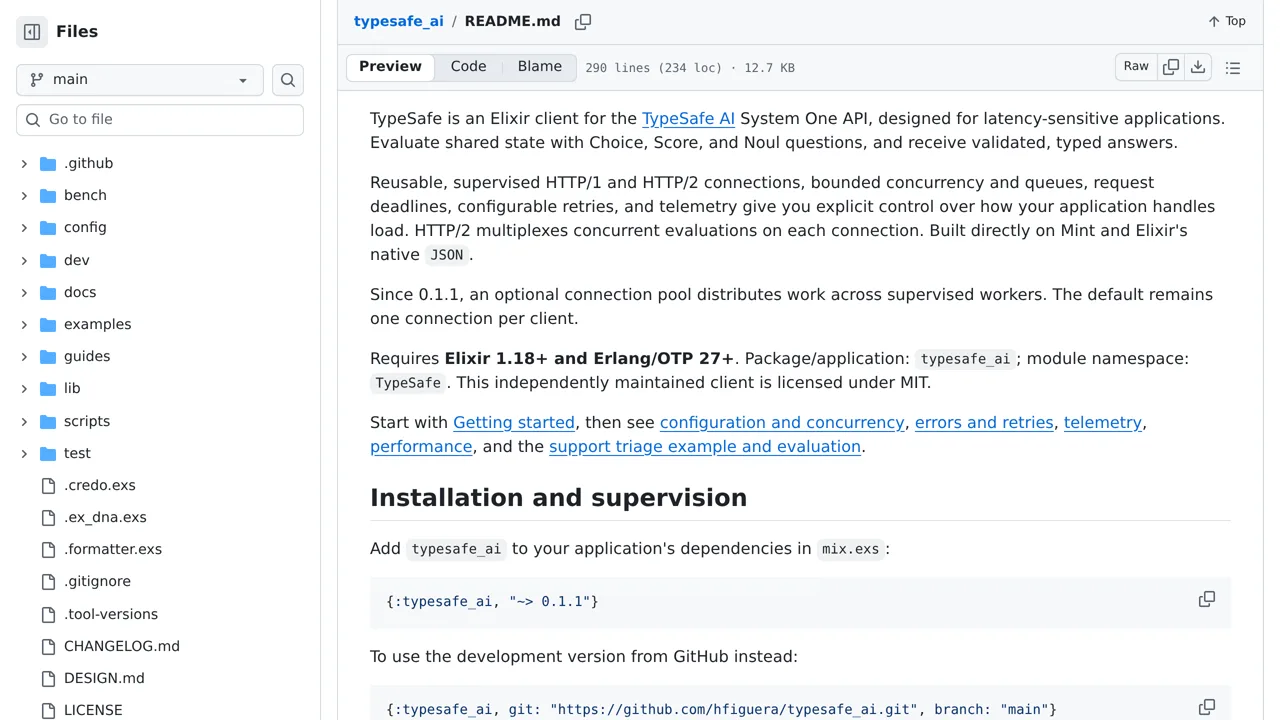Open the test folder

coord(77,453)
